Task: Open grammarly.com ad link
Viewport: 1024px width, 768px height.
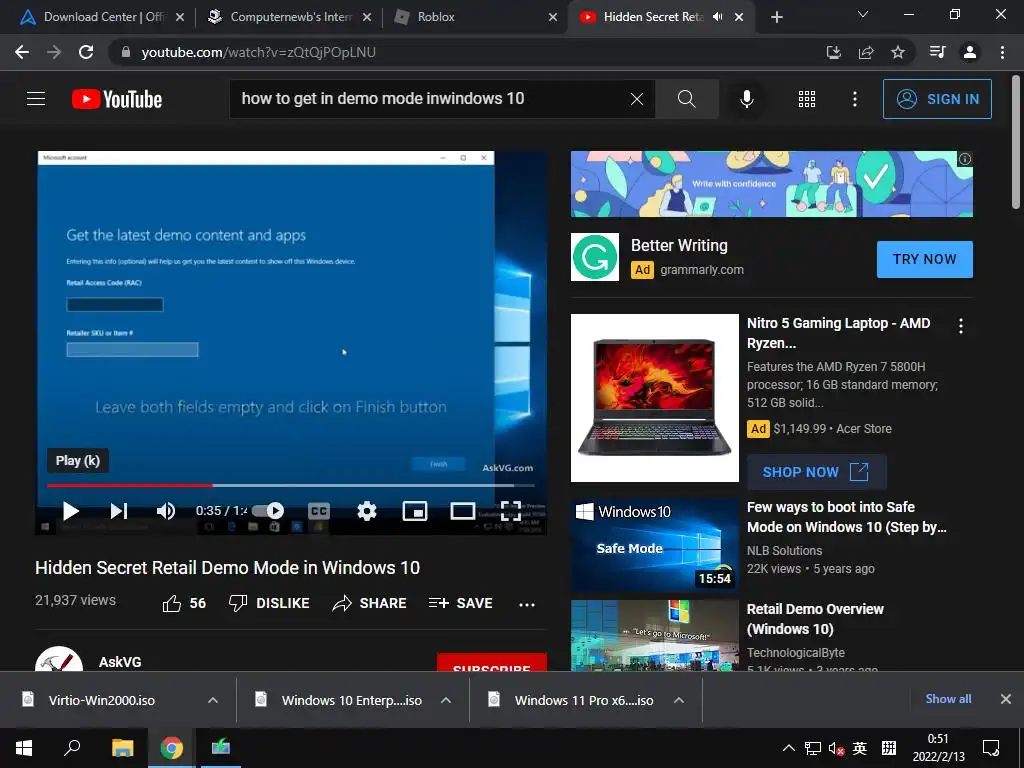Action: pyautogui.click(x=701, y=270)
